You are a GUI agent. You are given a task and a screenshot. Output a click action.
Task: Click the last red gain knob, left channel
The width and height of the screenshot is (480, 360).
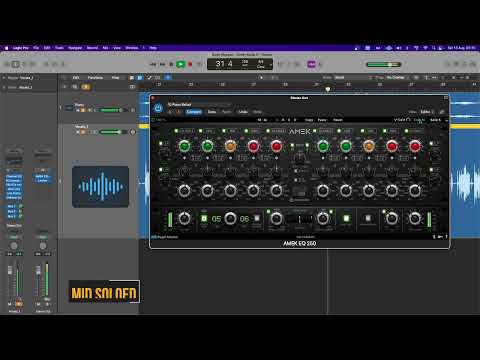276,146
